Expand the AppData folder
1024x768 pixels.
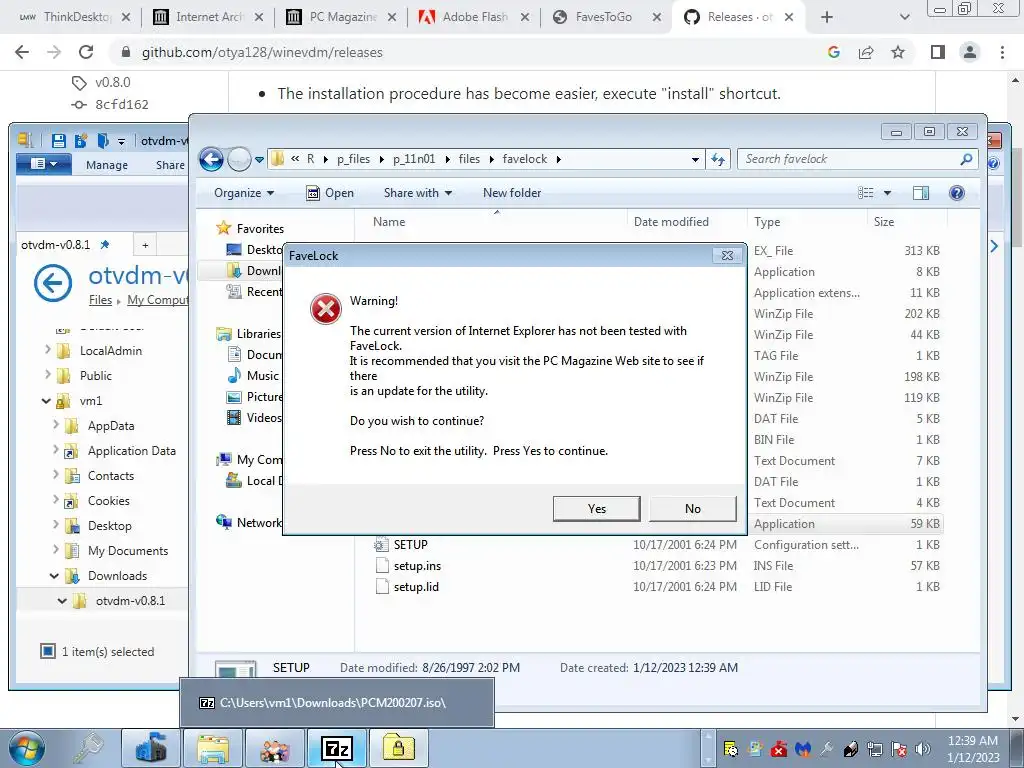click(56, 425)
